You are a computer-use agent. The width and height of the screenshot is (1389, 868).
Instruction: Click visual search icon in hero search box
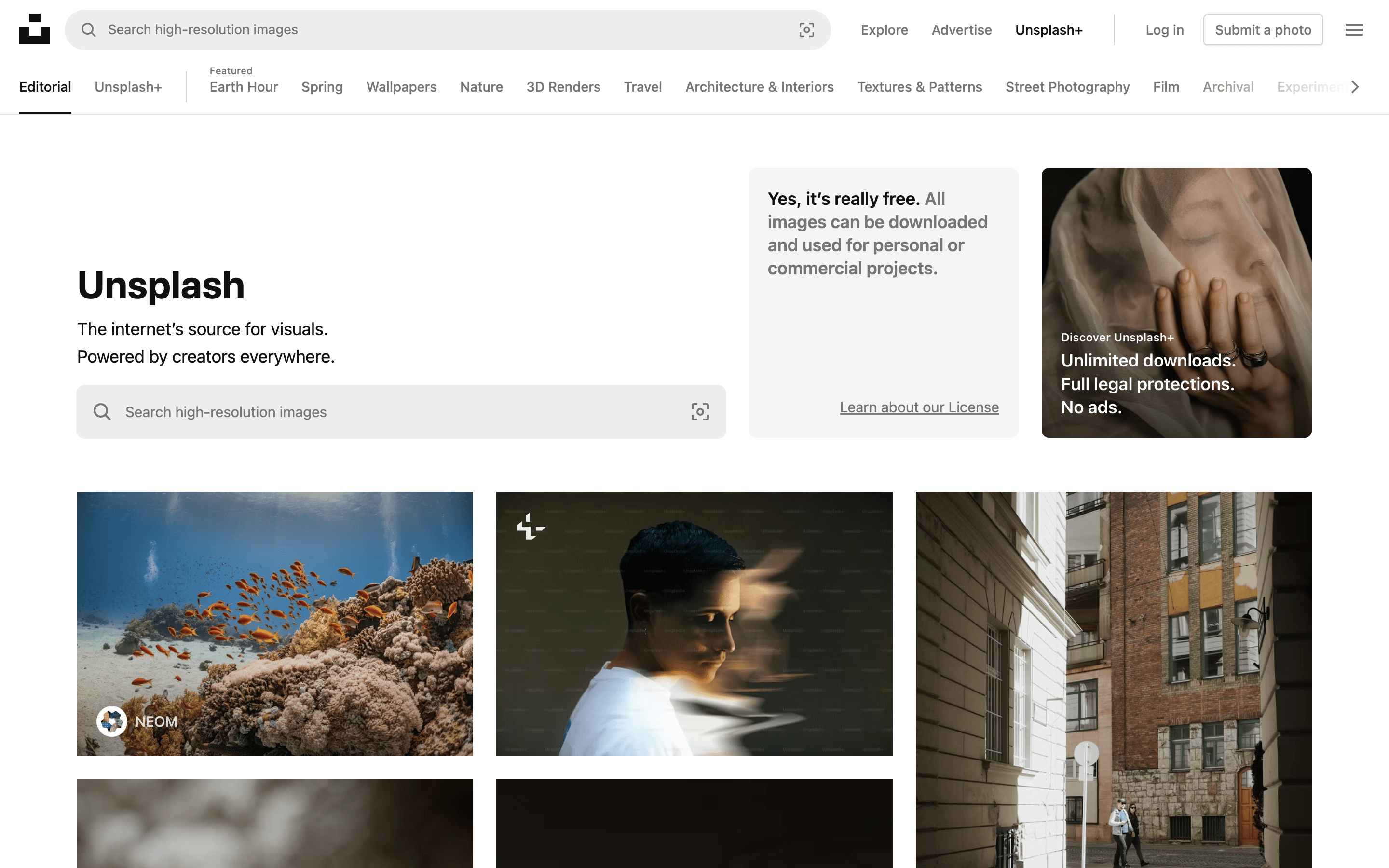(700, 412)
